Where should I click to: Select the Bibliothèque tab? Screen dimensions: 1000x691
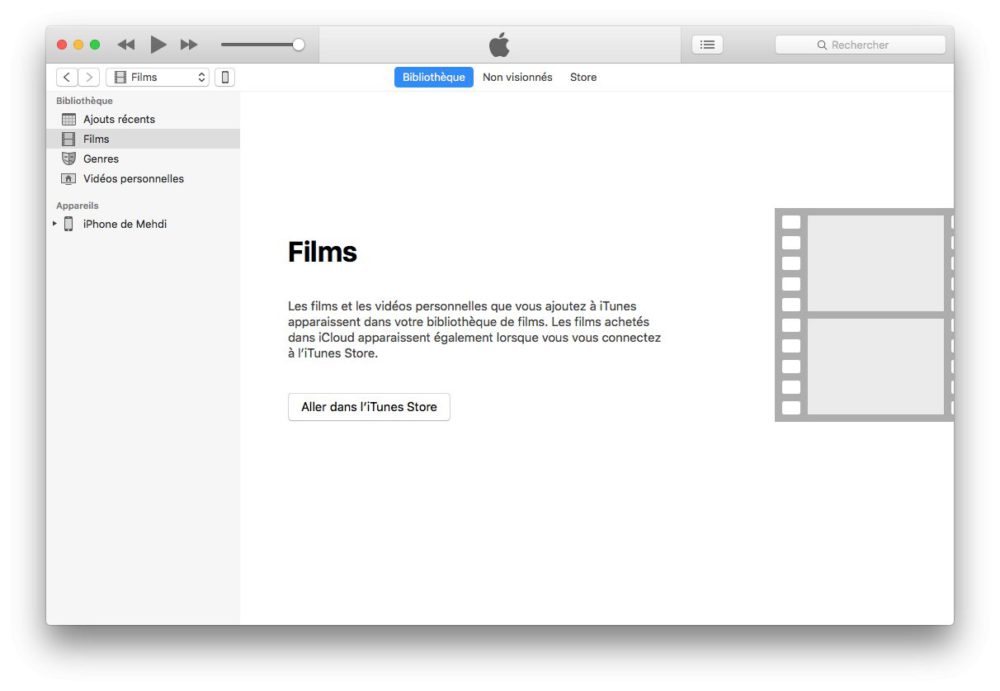pos(433,77)
